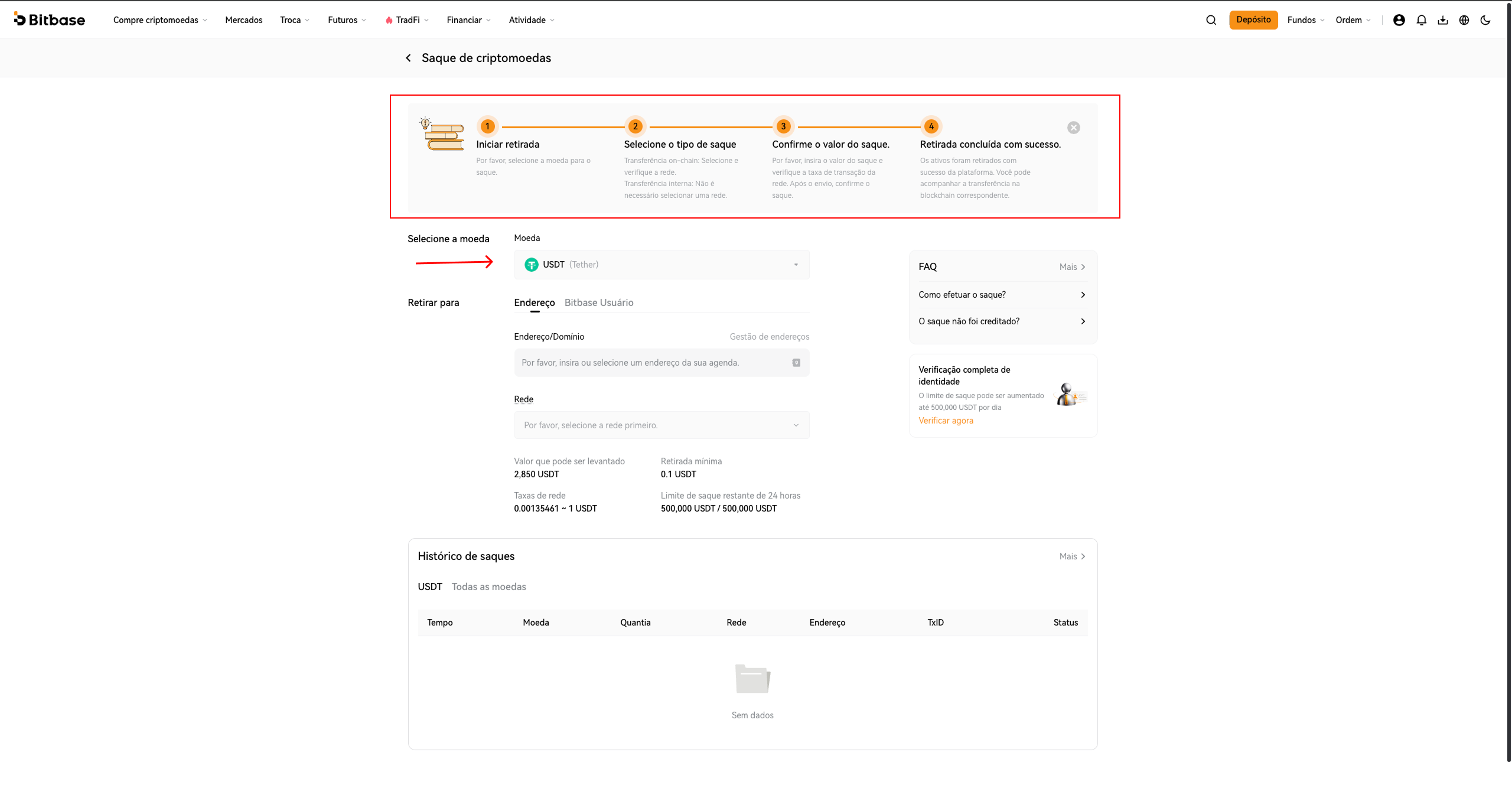Click the empty folder icon in history

(752, 678)
